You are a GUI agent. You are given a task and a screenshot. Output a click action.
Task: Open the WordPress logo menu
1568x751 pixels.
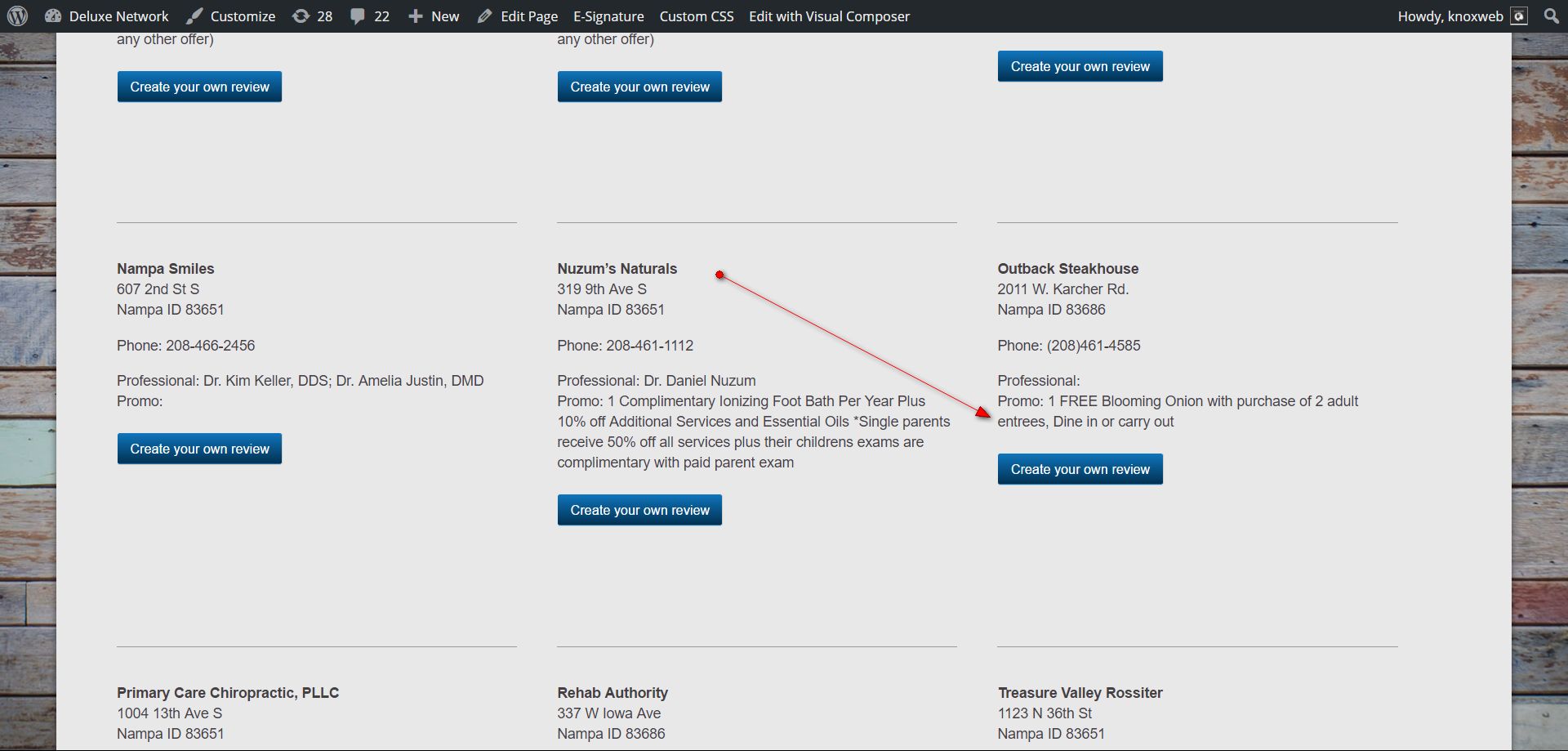click(17, 16)
